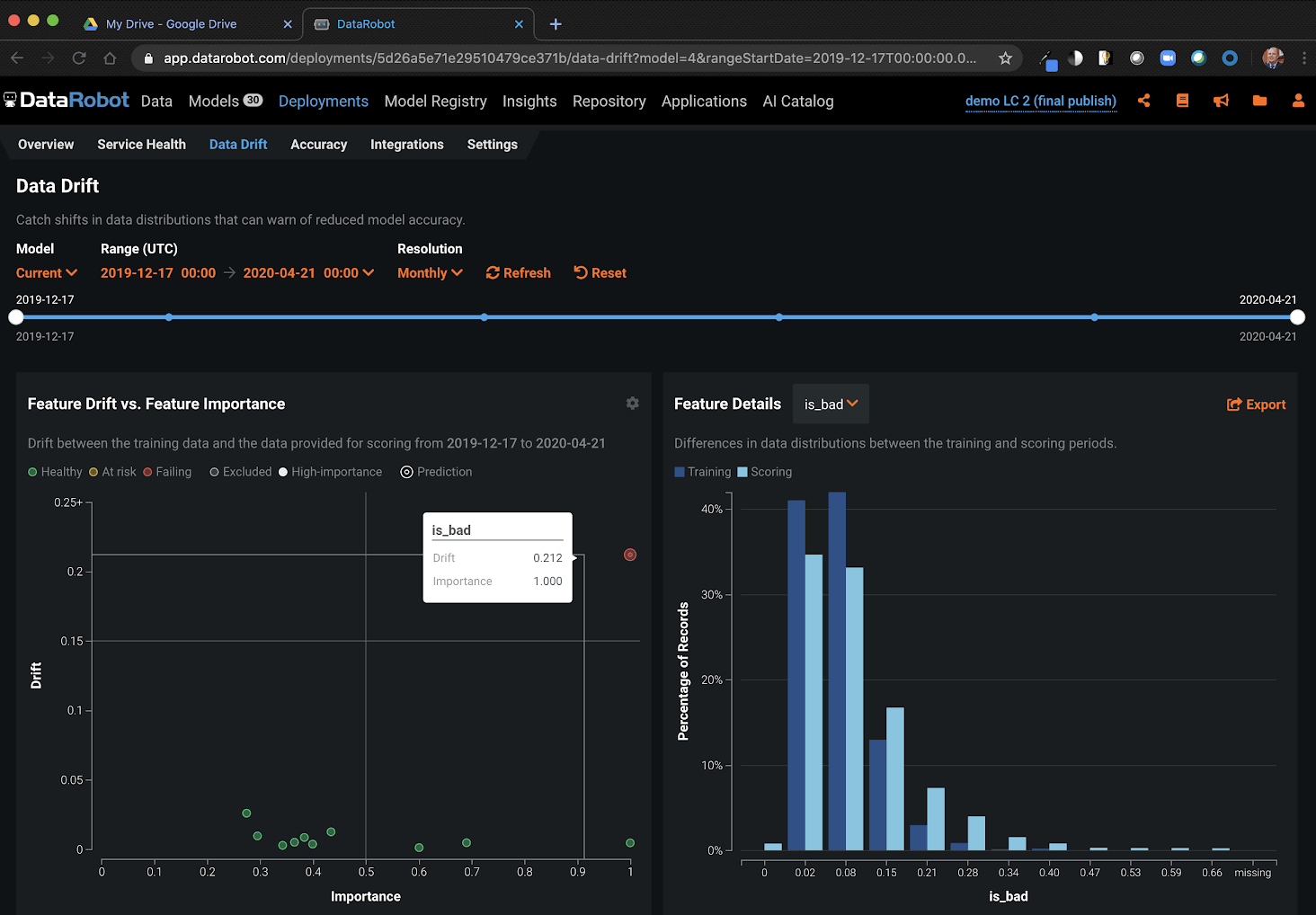Screen dimensions: 1316x915
Task: Open the Models menu
Action: click(x=225, y=102)
